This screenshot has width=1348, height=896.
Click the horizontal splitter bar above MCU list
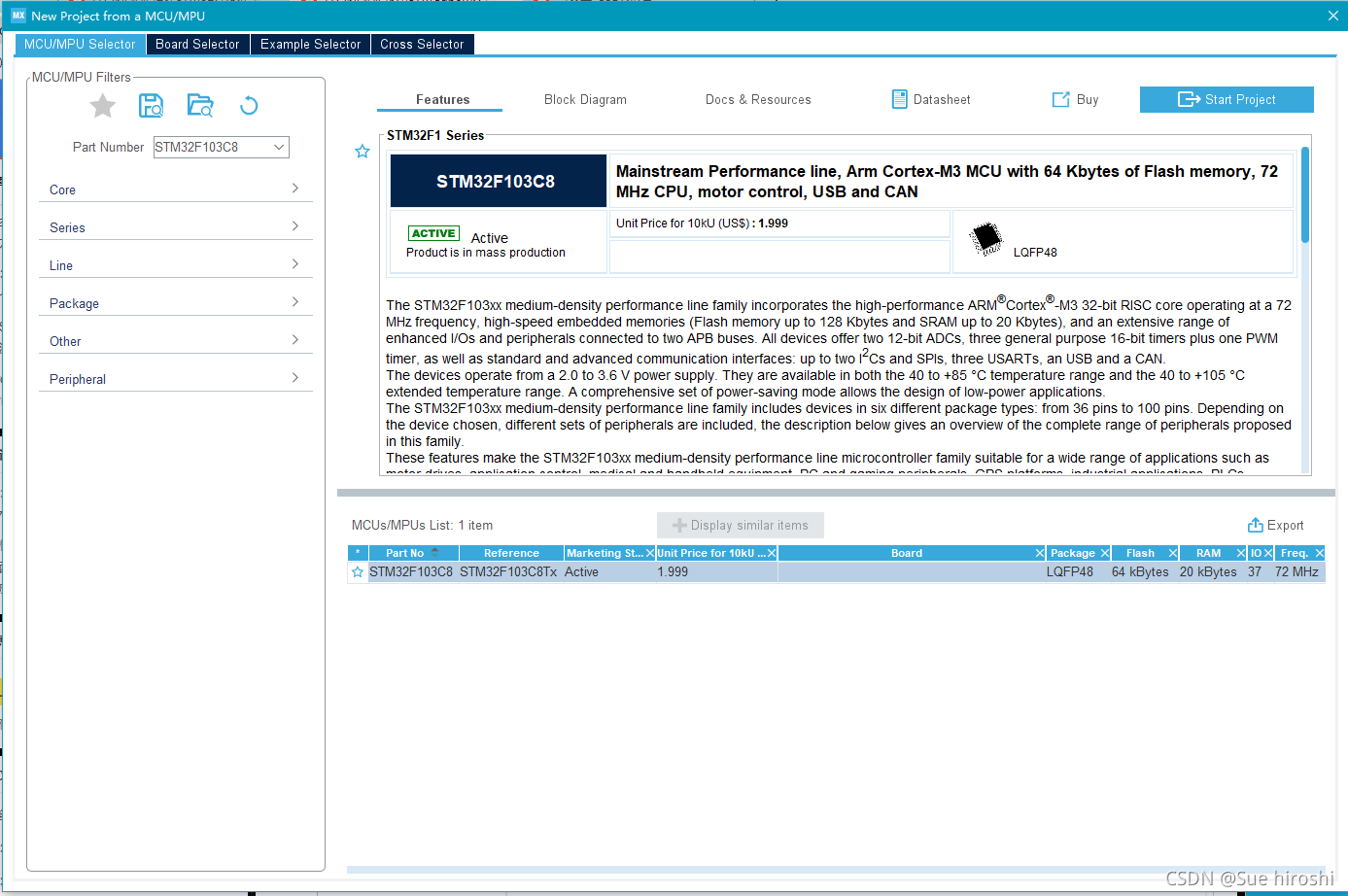[x=836, y=493]
